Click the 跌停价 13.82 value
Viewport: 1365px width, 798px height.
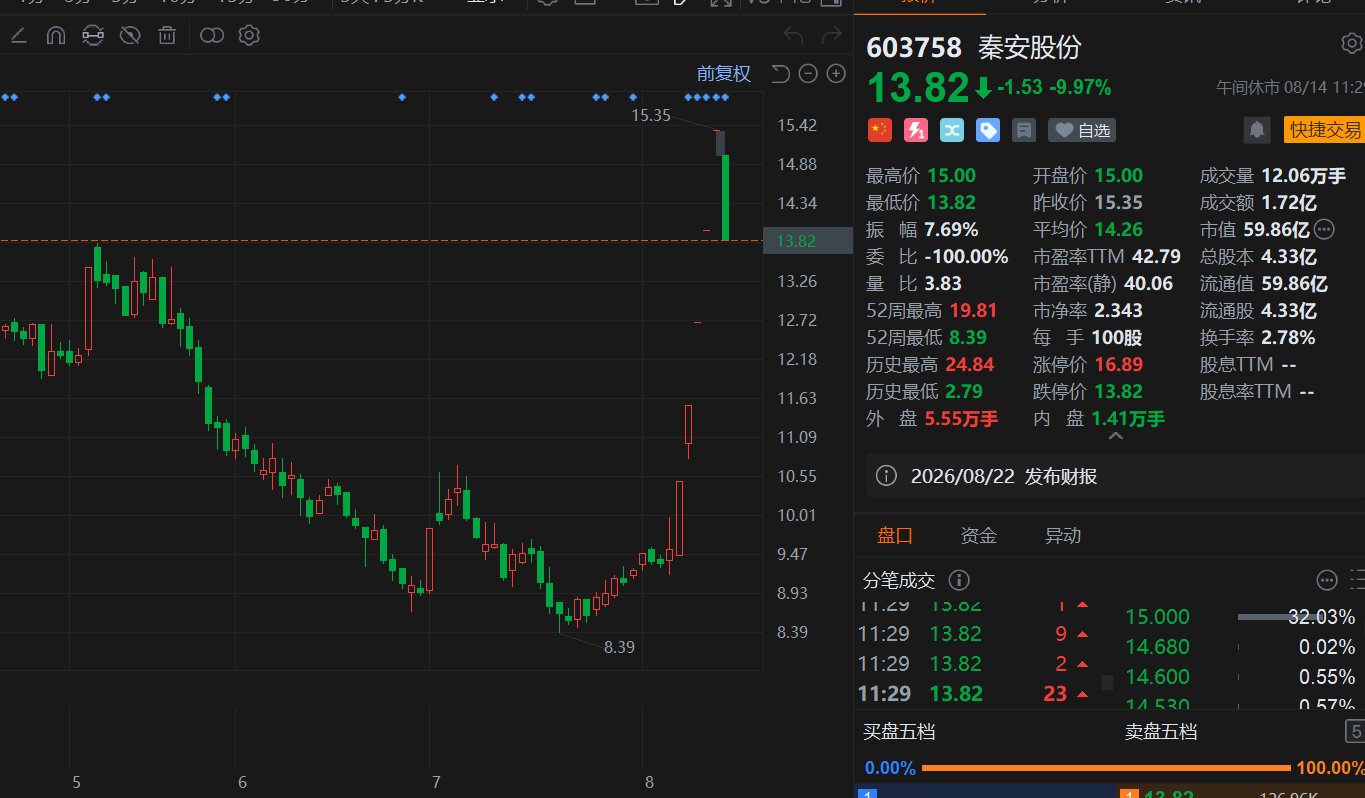click(x=1119, y=391)
